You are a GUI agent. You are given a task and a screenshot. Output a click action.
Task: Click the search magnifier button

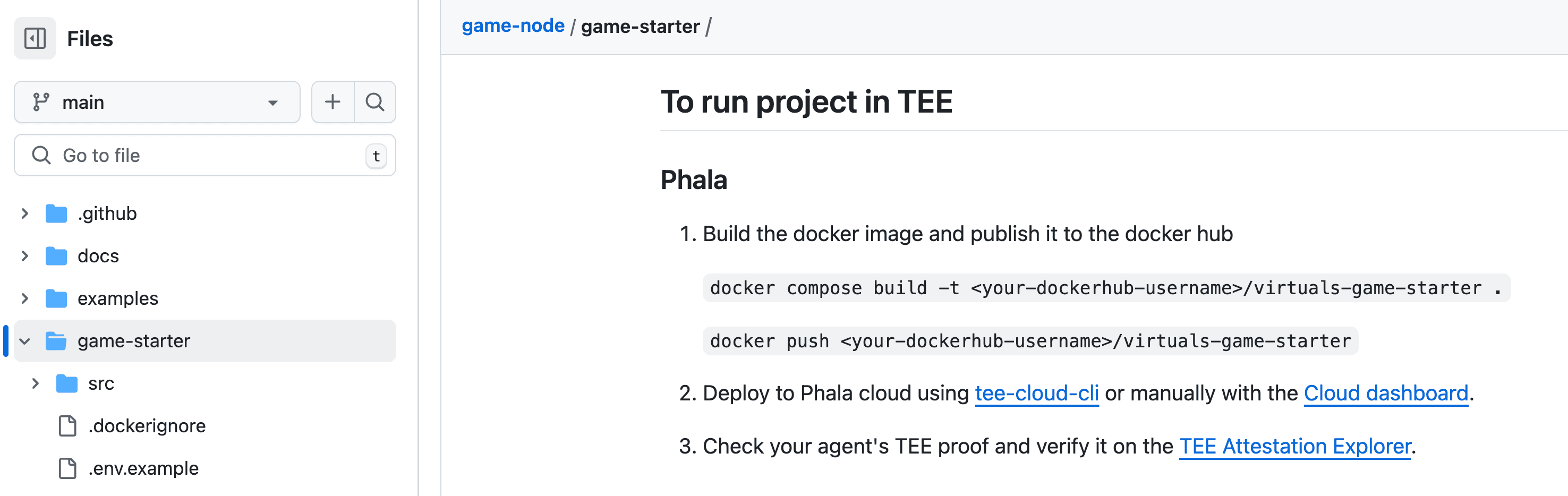pyautogui.click(x=375, y=101)
